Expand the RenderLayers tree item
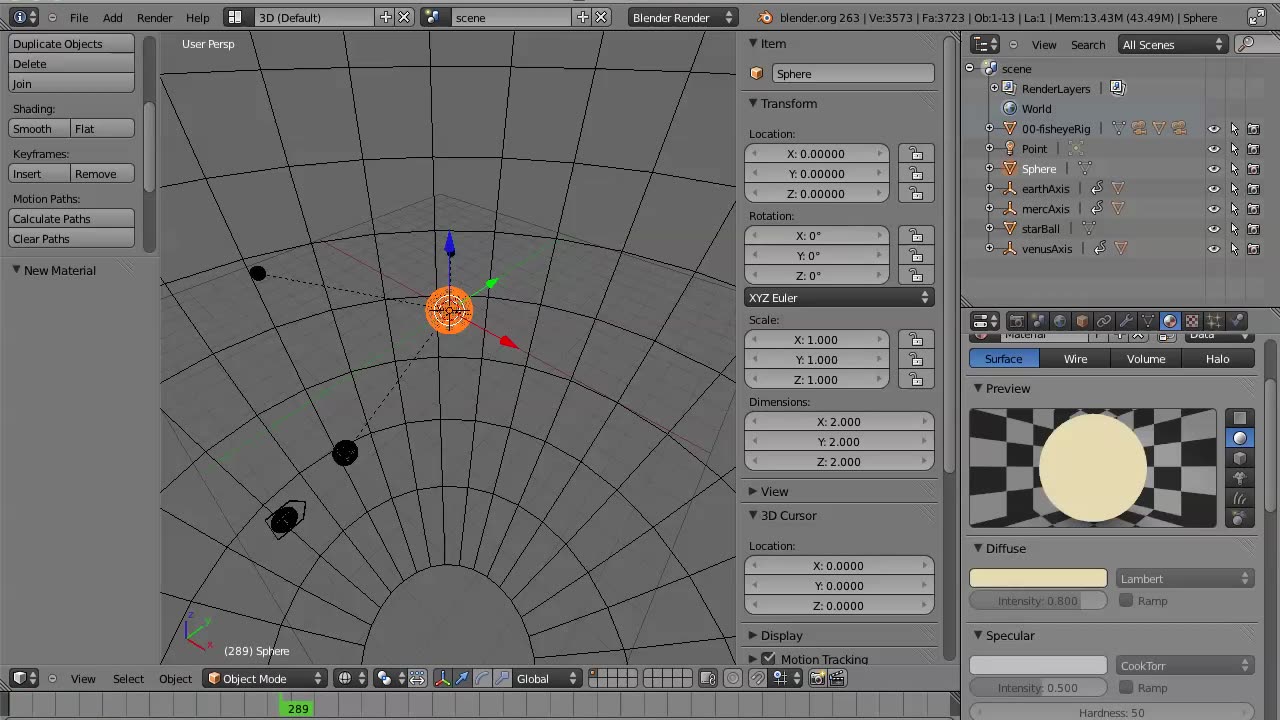 click(994, 88)
